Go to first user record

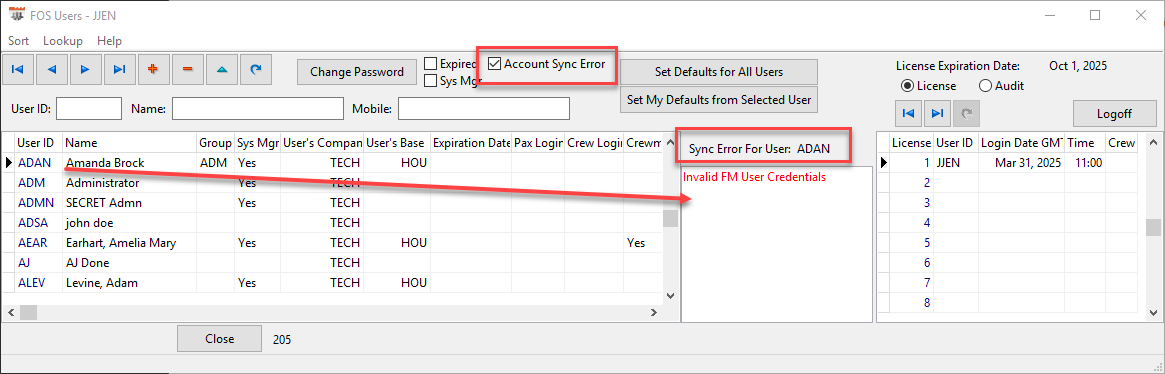click(x=18, y=69)
